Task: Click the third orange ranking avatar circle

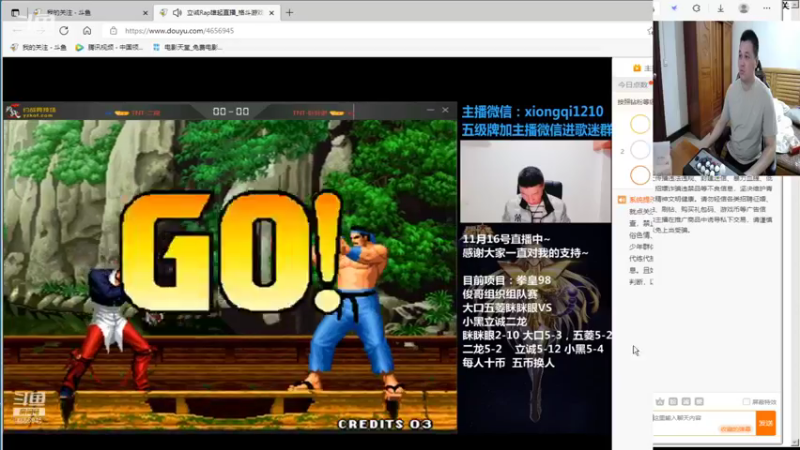Action: coord(640,176)
